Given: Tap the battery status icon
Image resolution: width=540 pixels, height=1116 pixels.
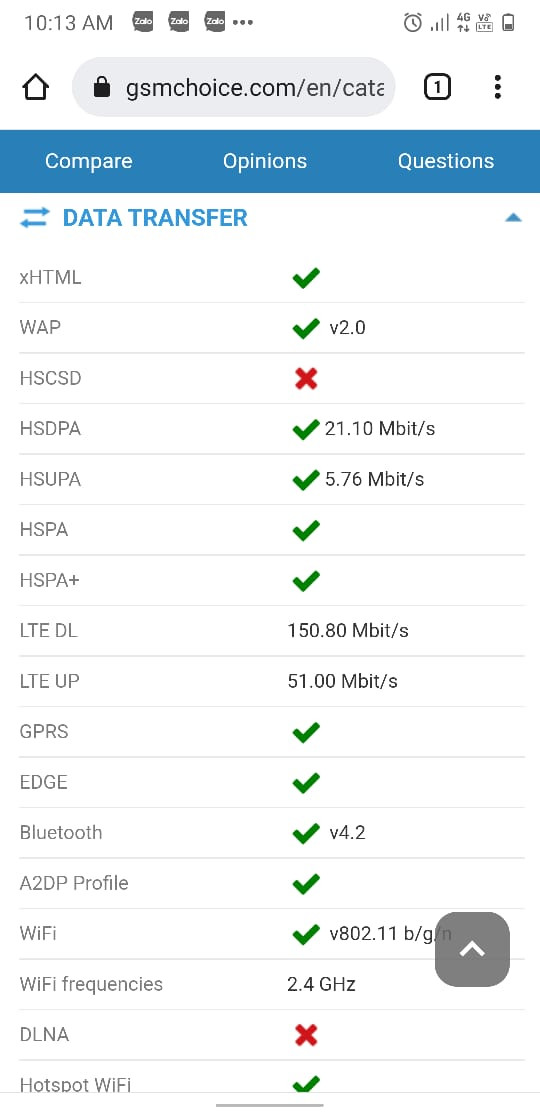Looking at the screenshot, I should pos(508,23).
